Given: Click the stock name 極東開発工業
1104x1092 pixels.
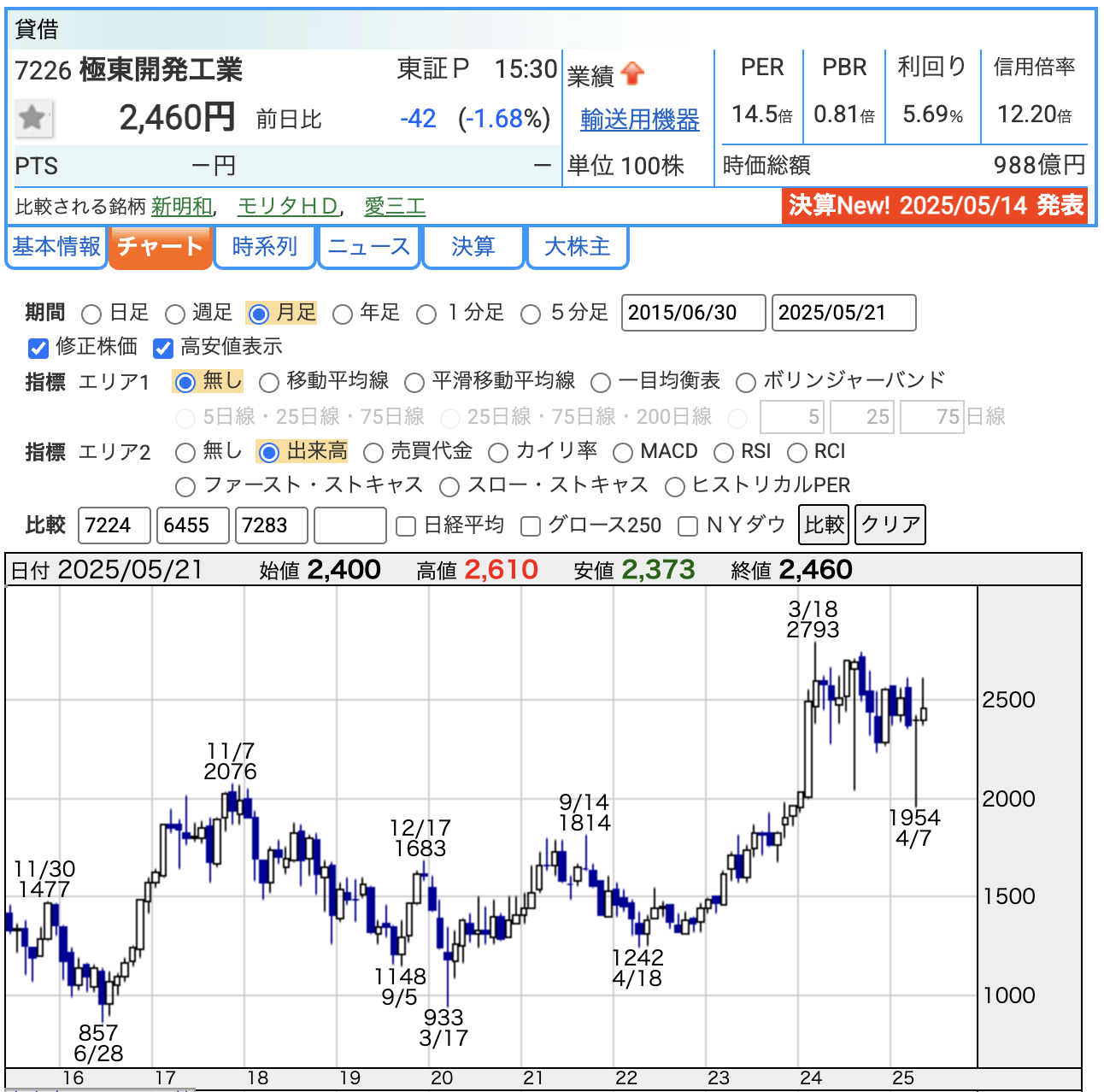Looking at the screenshot, I should point(161,70).
